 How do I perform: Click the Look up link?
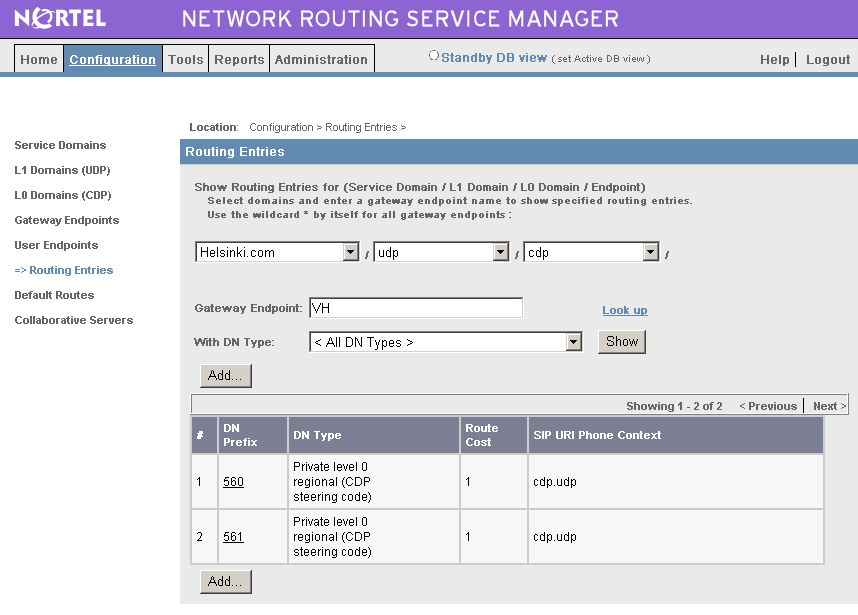coord(625,310)
